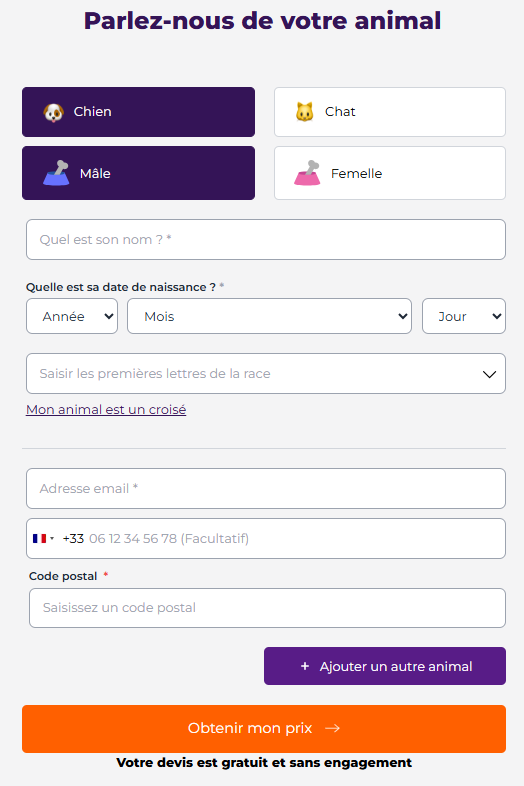
Task: Open the breed search combo box
Action: pyautogui.click(x=266, y=373)
